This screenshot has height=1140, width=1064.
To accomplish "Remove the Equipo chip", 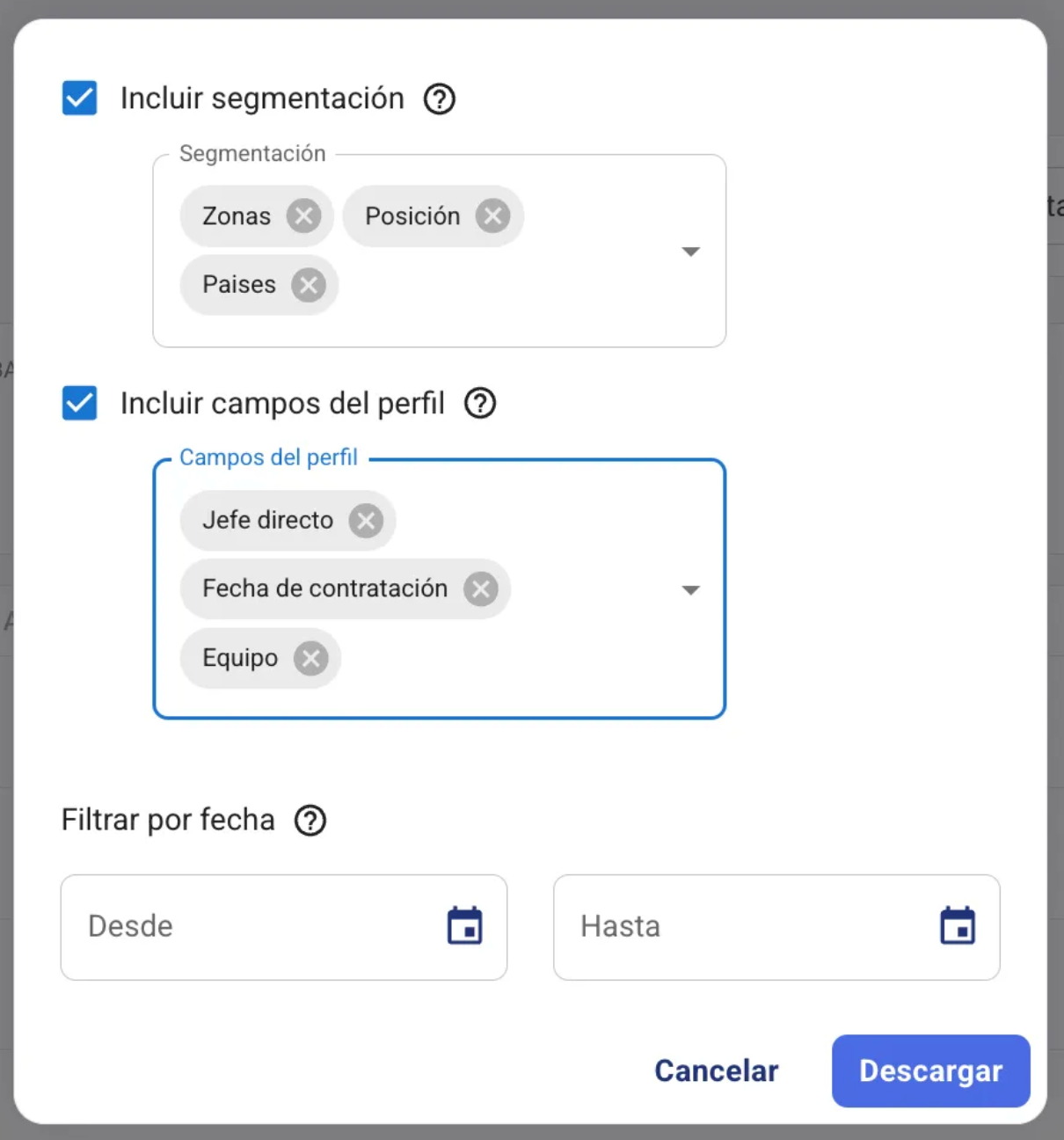I will point(311,658).
